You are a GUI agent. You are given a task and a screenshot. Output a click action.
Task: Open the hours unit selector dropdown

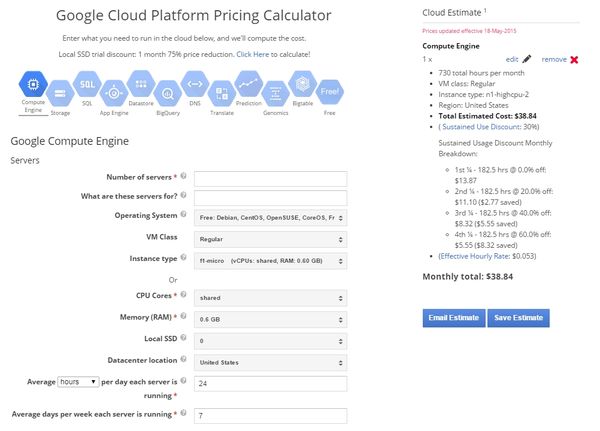[x=78, y=381]
